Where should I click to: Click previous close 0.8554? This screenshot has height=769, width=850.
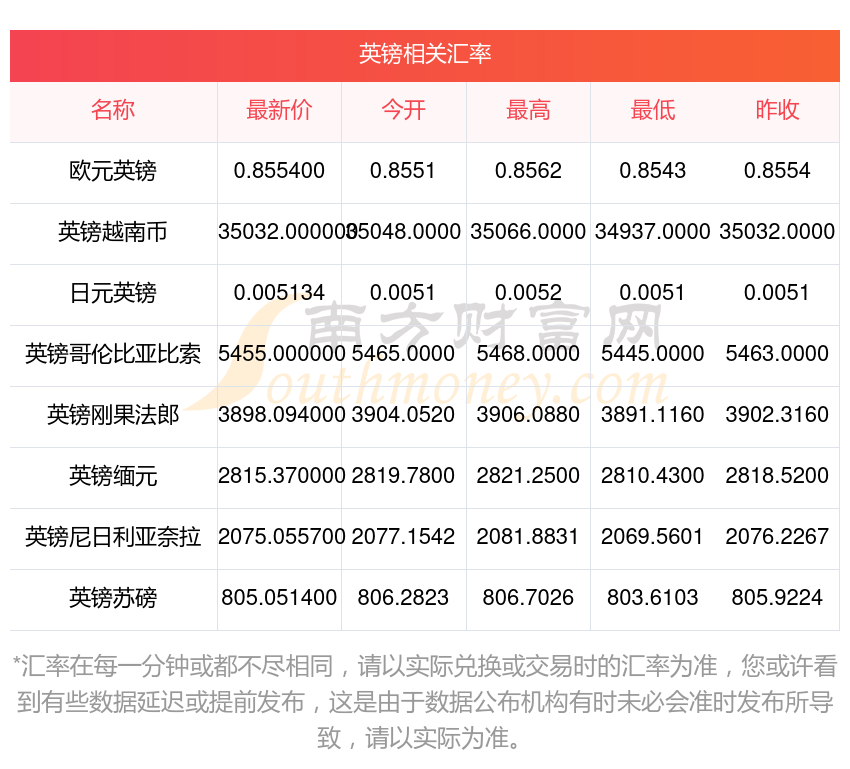tap(777, 171)
